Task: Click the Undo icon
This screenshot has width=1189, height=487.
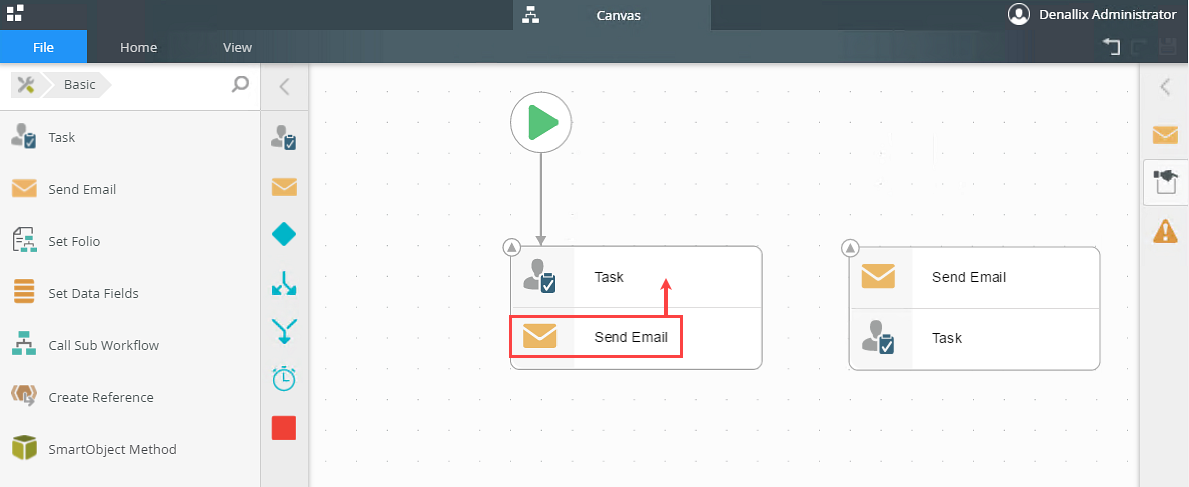Action: click(1111, 47)
